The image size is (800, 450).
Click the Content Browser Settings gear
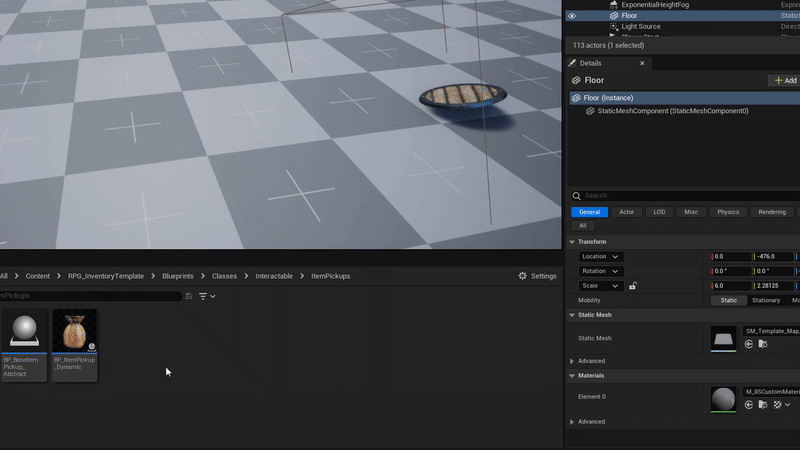(x=537, y=276)
